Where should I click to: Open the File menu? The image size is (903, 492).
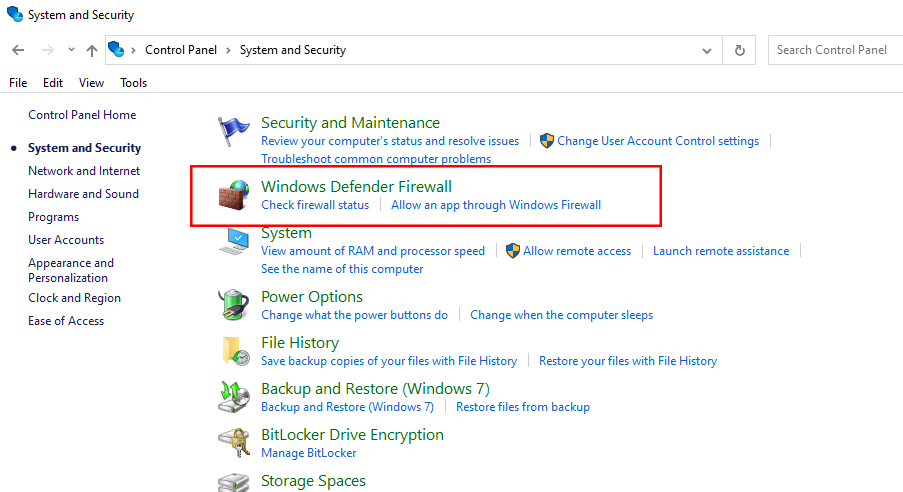click(18, 83)
